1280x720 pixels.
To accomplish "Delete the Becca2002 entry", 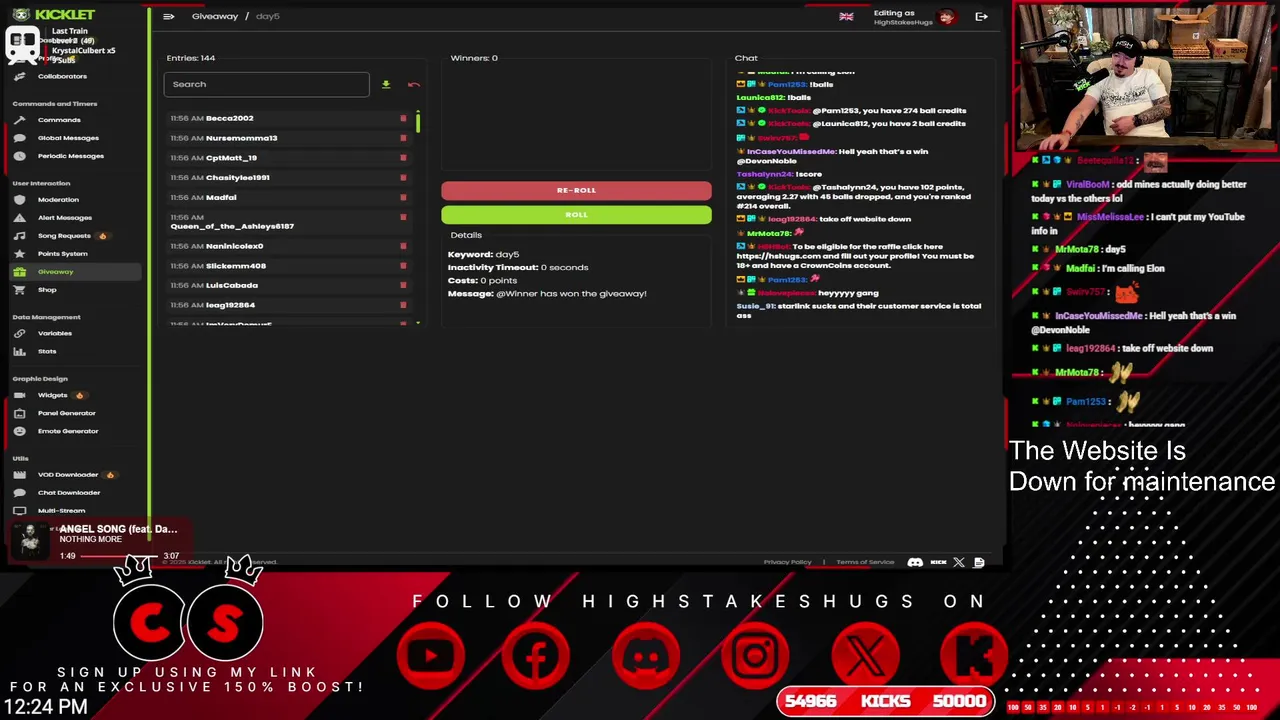I will pyautogui.click(x=403, y=118).
